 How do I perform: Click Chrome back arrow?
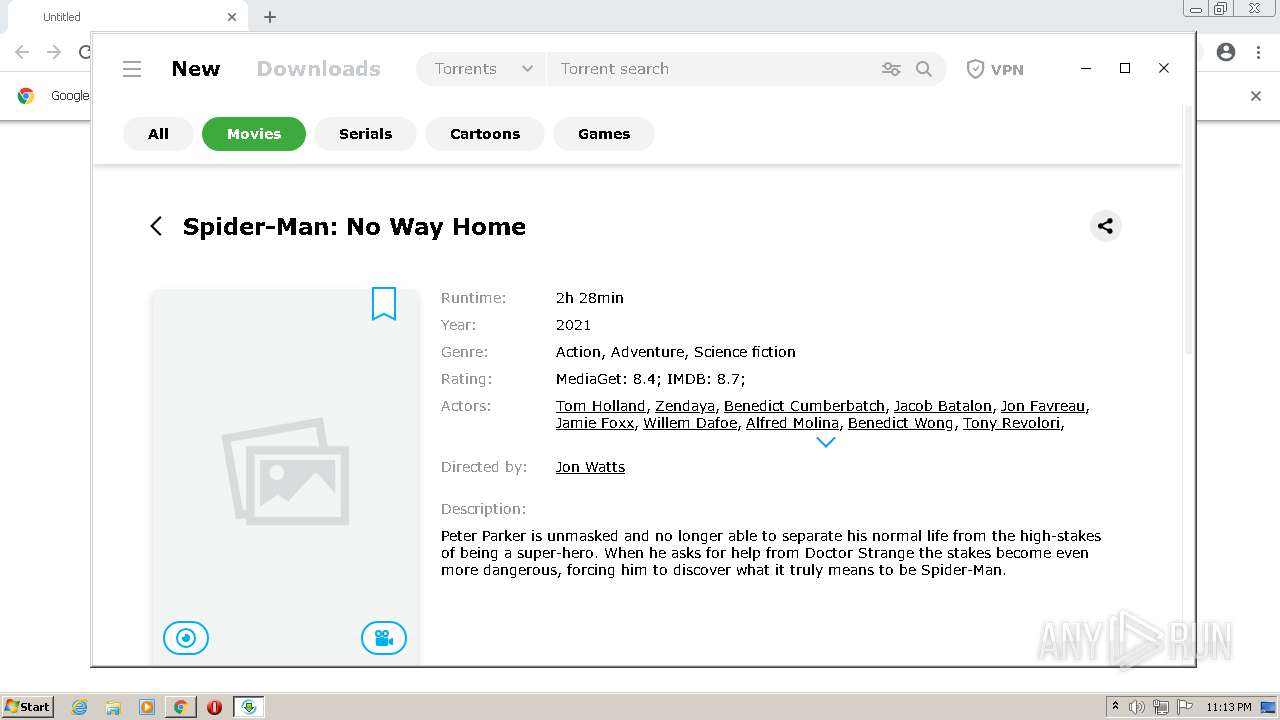click(22, 52)
